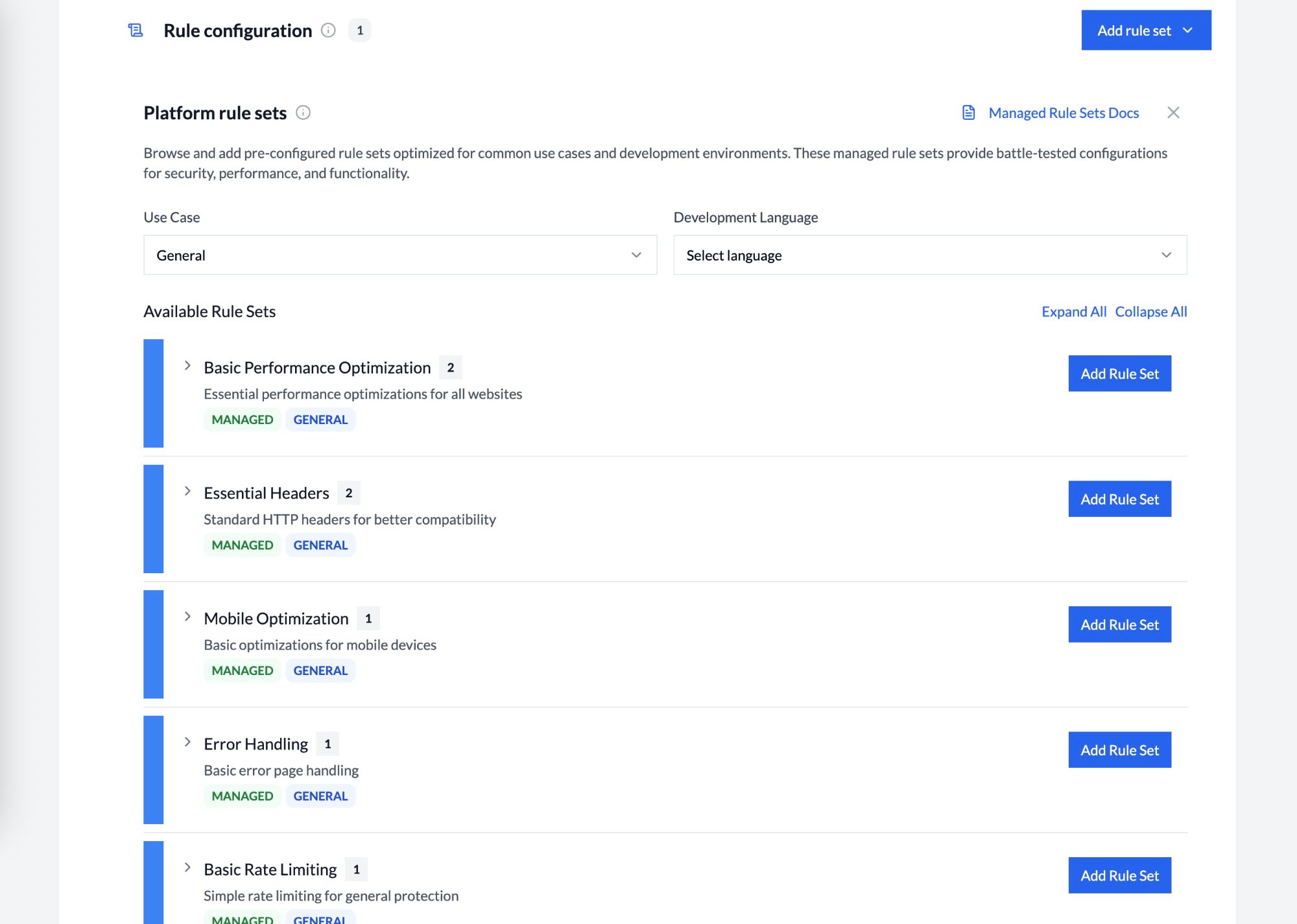The width and height of the screenshot is (1297, 924).
Task: Open the Use Case General dropdown
Action: click(400, 255)
